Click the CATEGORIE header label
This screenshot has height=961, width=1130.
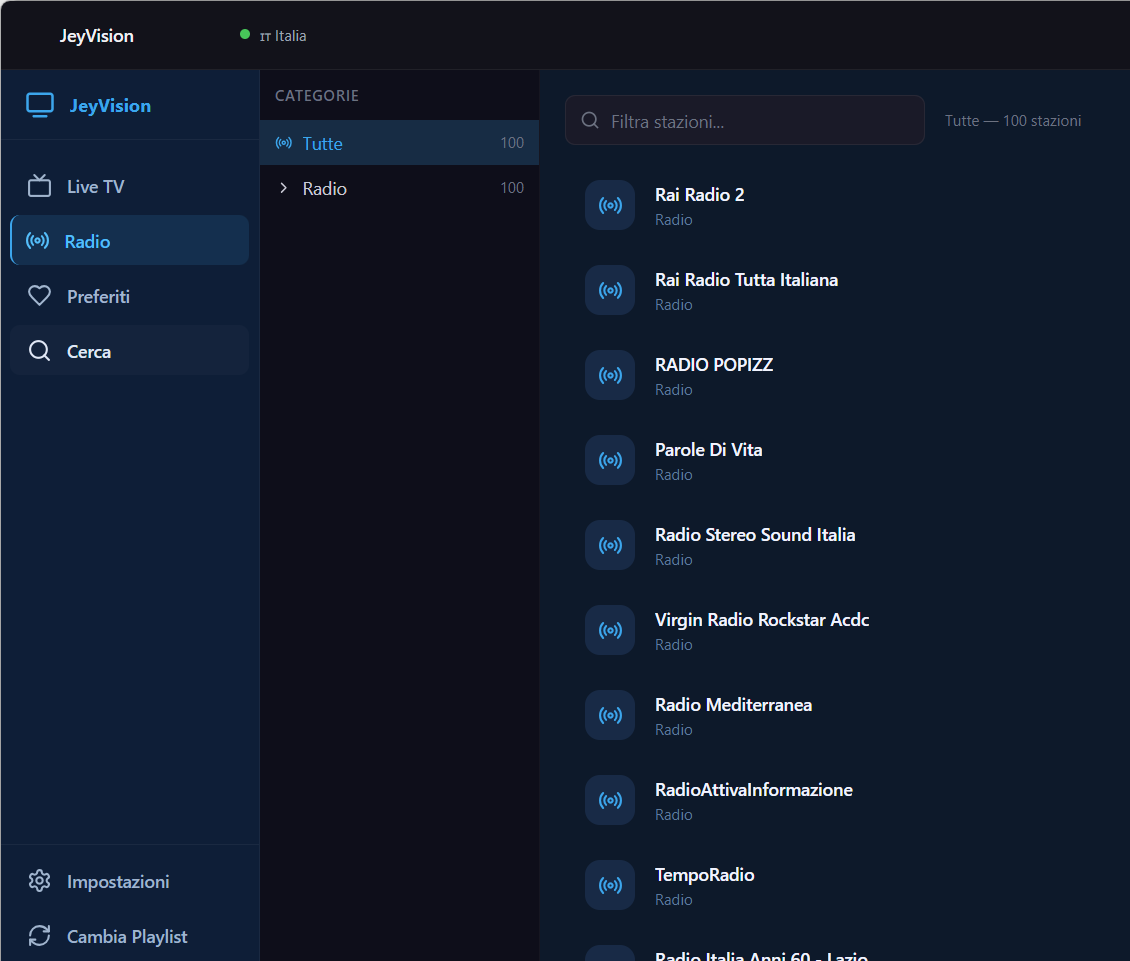tap(317, 95)
